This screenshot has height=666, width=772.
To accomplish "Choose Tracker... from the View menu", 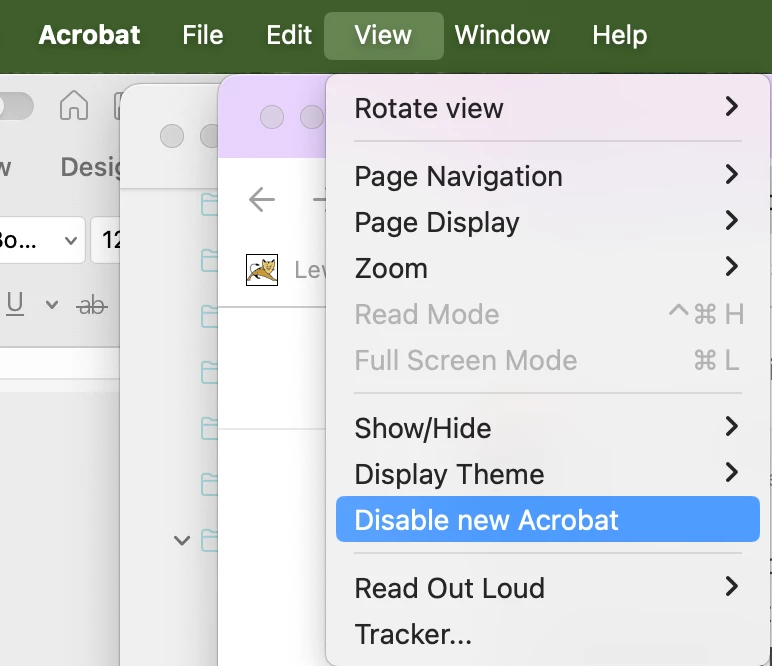I will (547, 634).
